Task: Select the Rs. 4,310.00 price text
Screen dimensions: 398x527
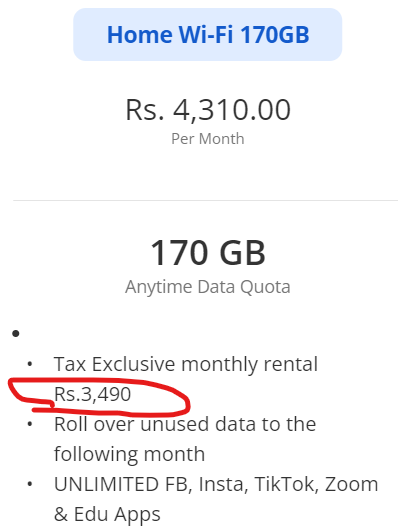Action: point(208,110)
